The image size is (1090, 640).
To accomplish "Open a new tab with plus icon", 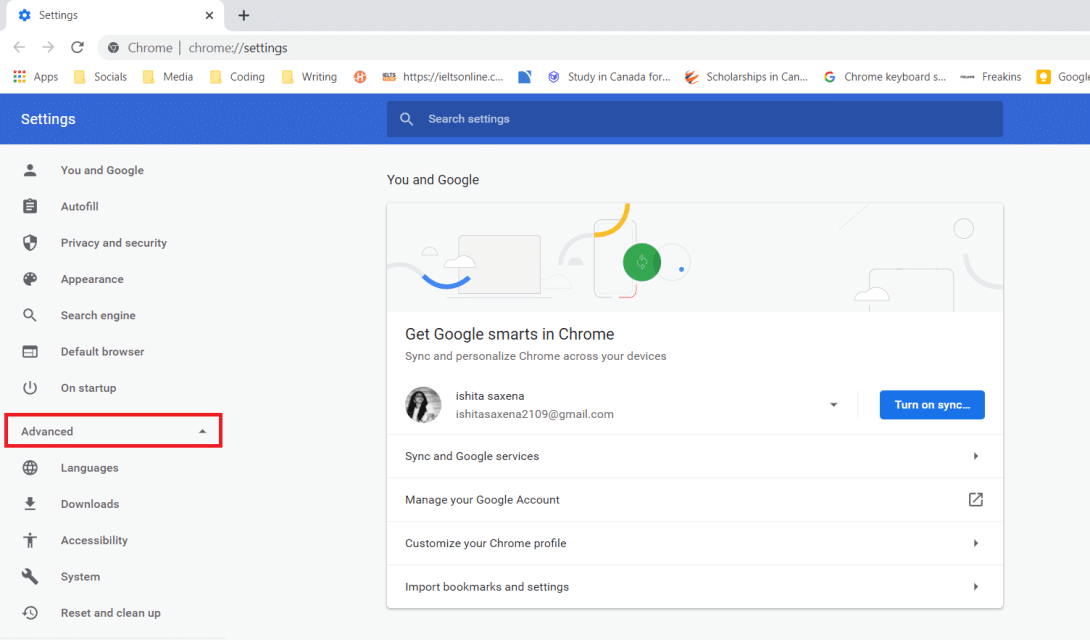I will (x=243, y=15).
